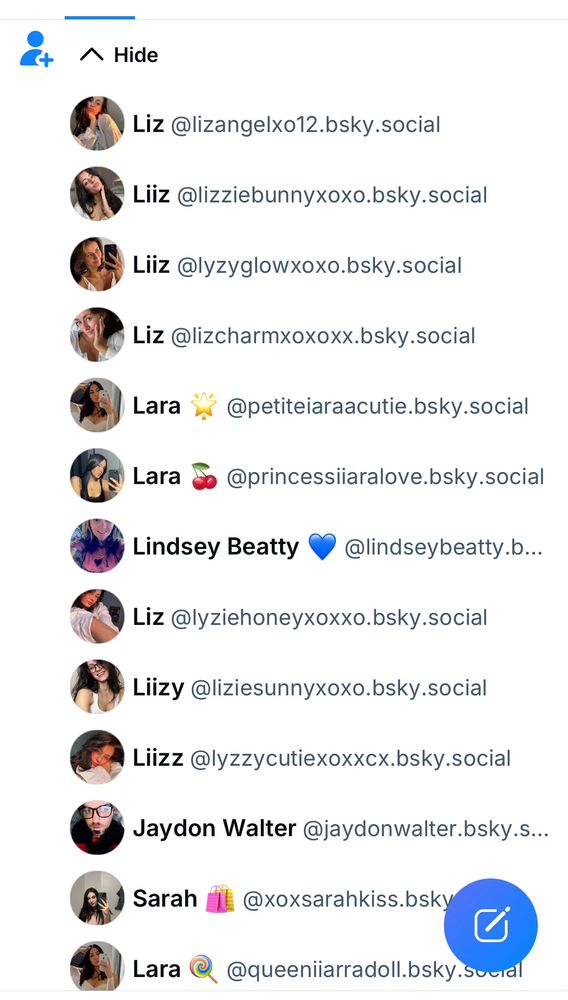Open the @lyzzycutiexoxxcx.bsky.social handle
This screenshot has width=568, height=1000.
[351, 758]
